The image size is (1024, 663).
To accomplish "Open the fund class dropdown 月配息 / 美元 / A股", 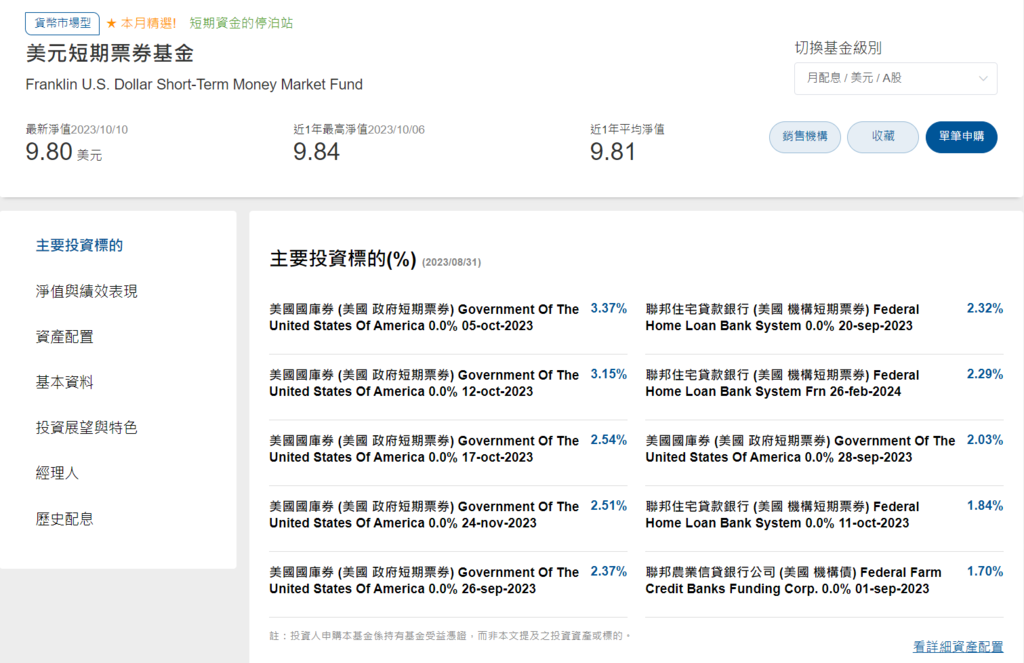I will point(895,78).
